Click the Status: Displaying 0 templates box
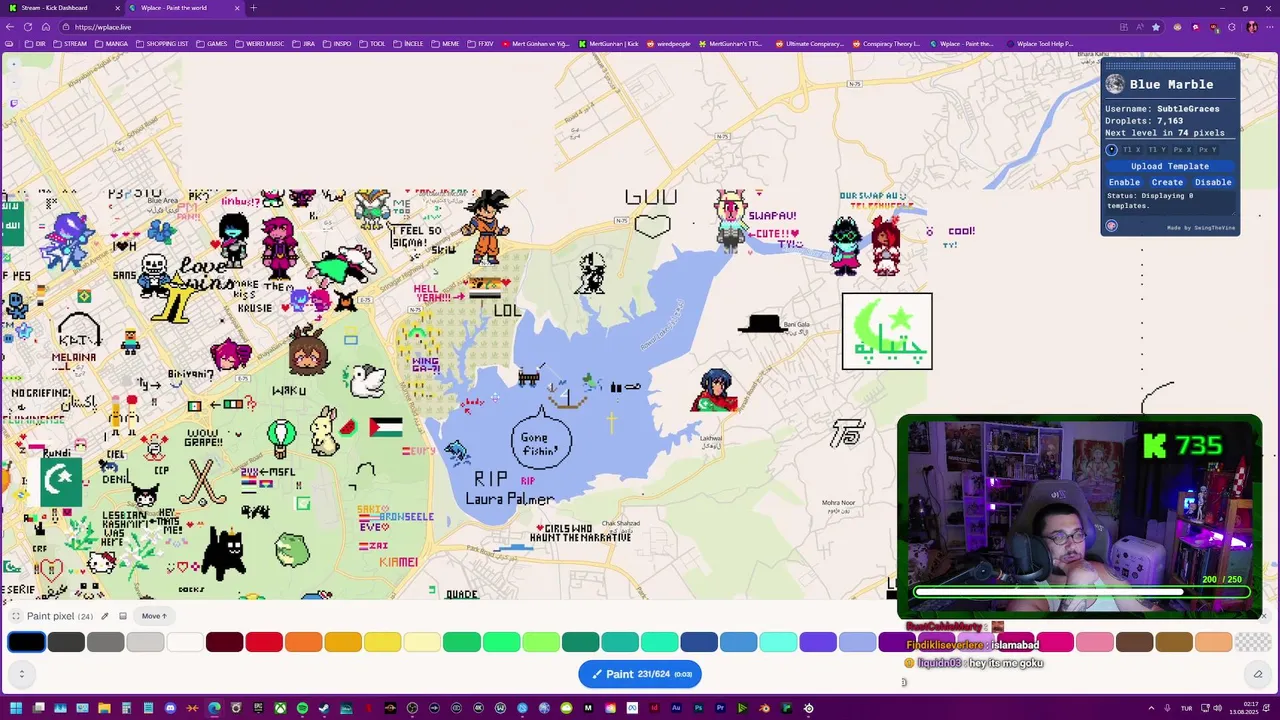 tap(1170, 202)
